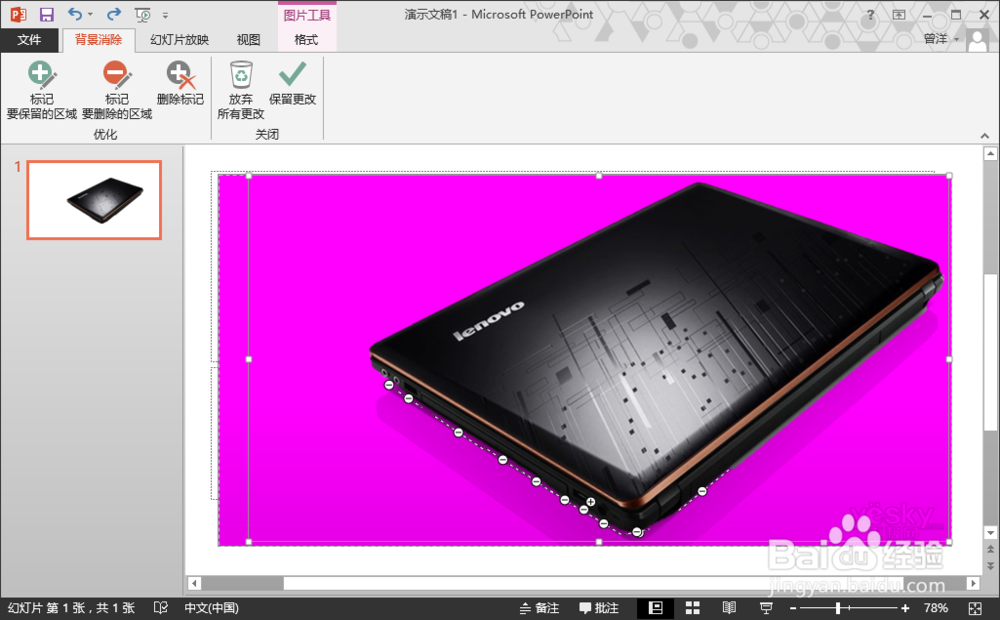Screen dimensions: 1000x620
Task: Open spell check icon in status bar
Action: coord(161,608)
